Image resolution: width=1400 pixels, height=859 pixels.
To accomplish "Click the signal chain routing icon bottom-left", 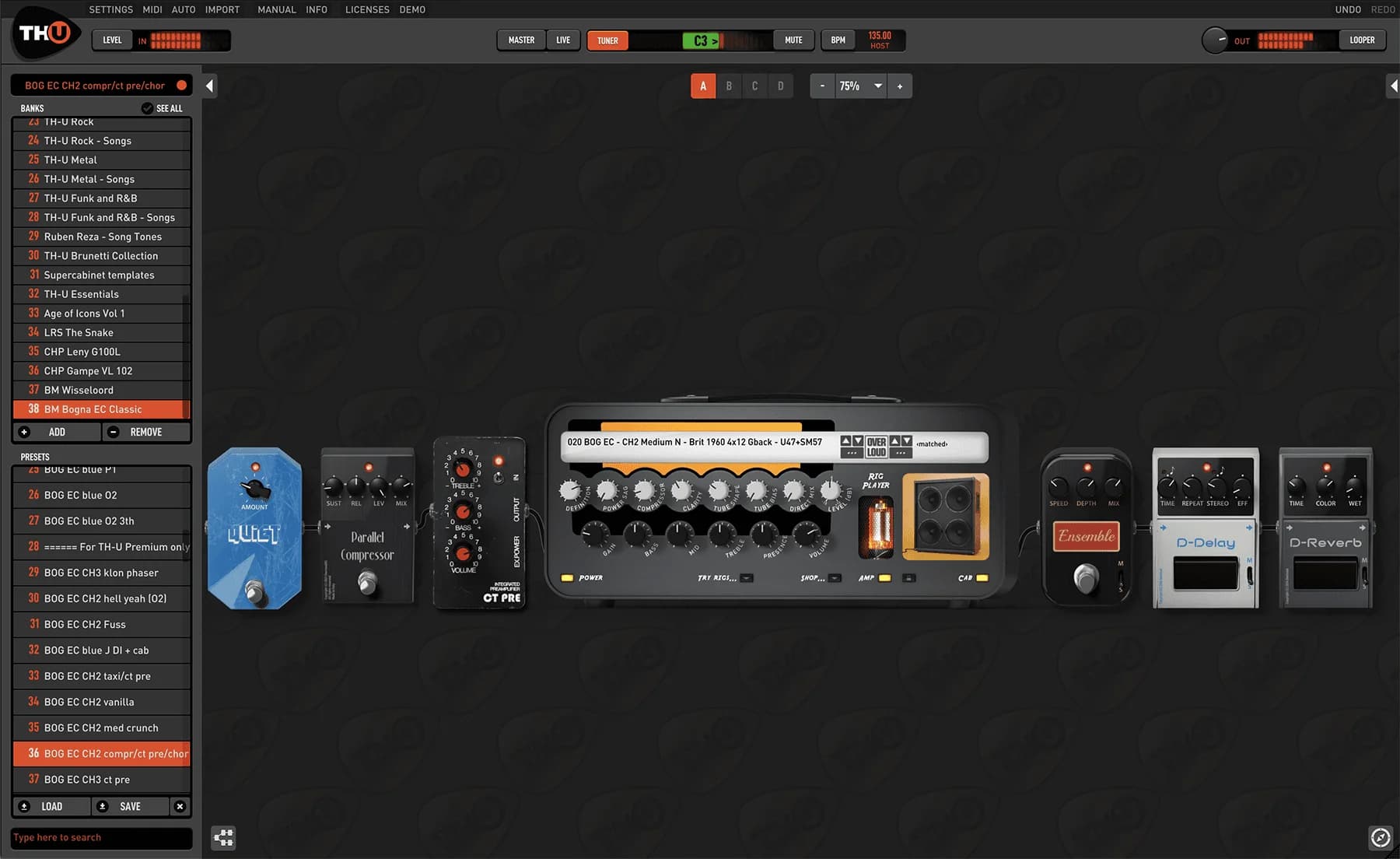I will (x=224, y=838).
